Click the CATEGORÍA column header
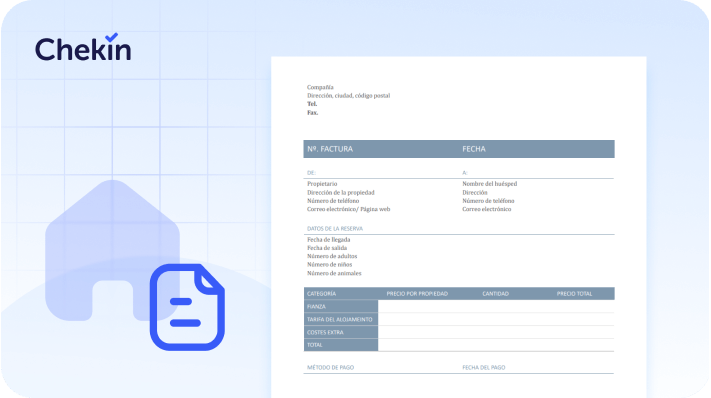Screen dimensions: 711x398 [321, 294]
